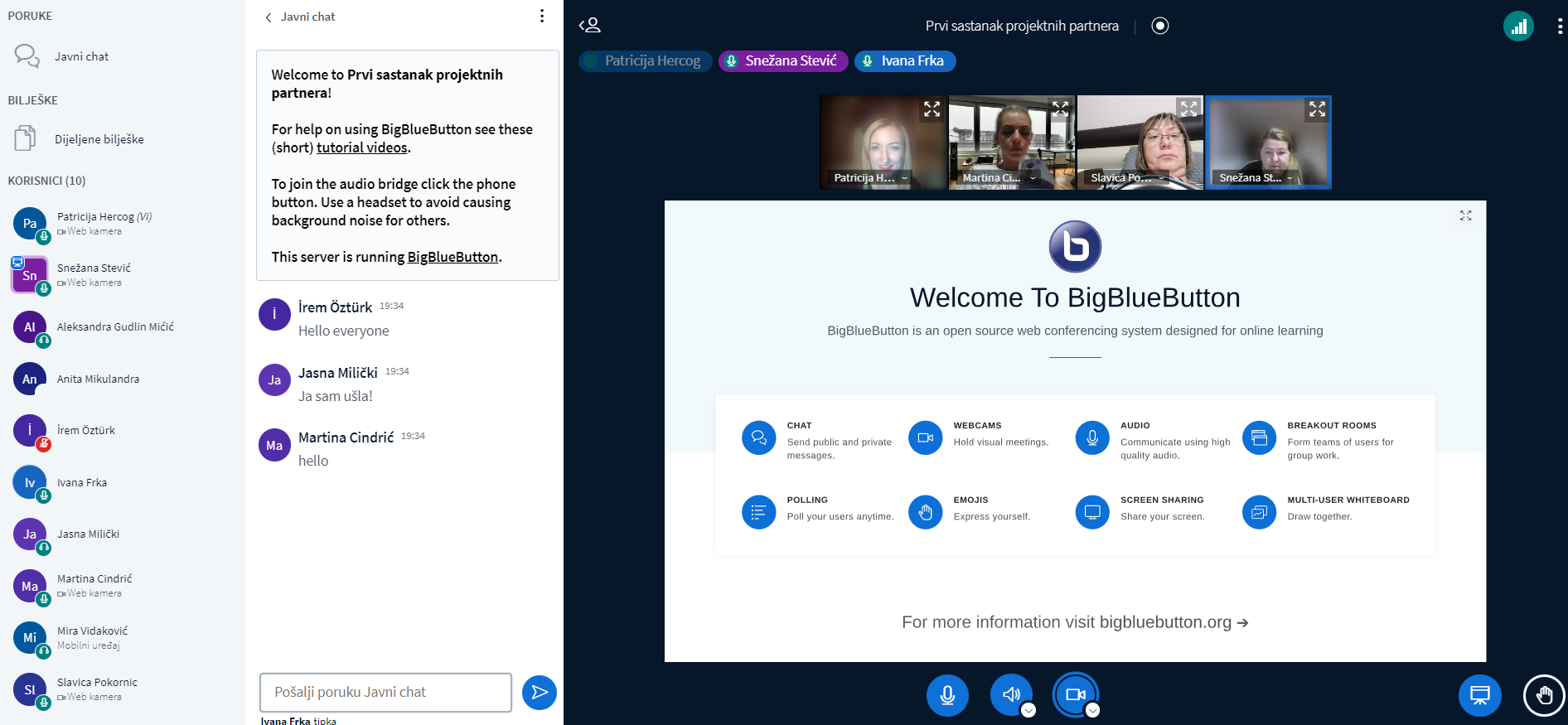Viewport: 1568px width, 725px height.
Task: Click chat options three-dot menu
Action: tap(542, 17)
